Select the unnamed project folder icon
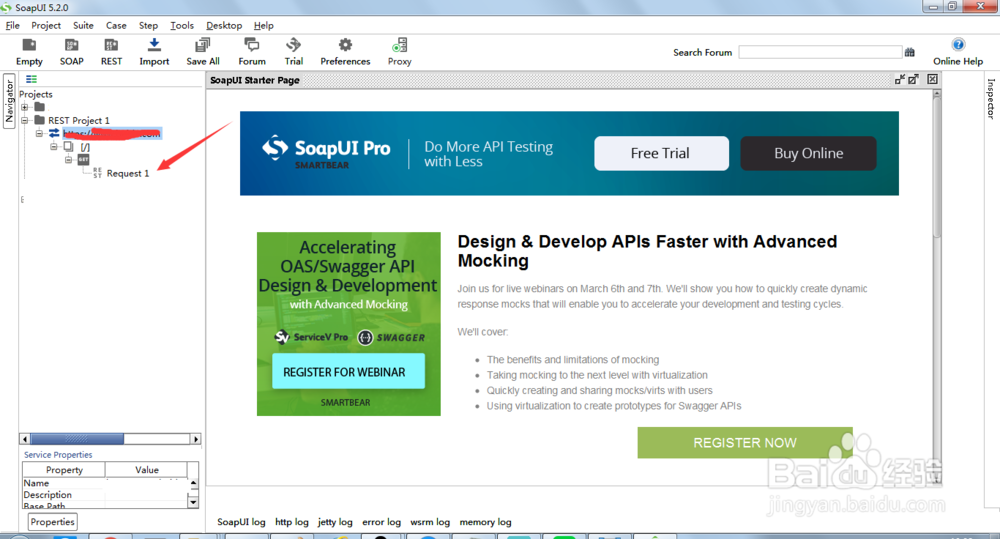 40,107
